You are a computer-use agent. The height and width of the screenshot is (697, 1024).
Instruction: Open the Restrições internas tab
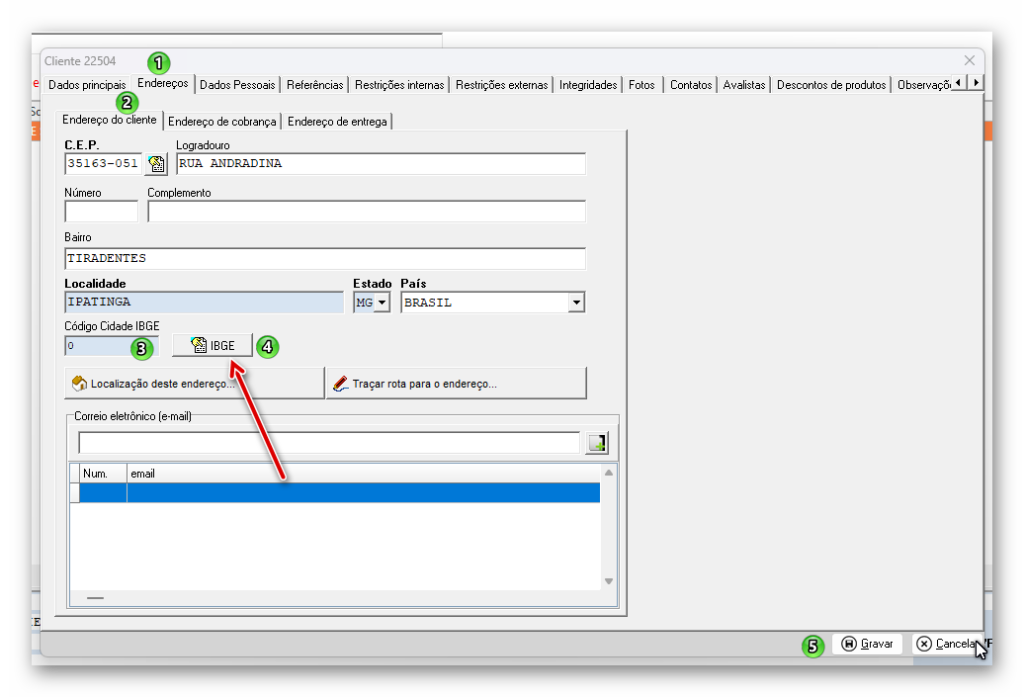399,85
